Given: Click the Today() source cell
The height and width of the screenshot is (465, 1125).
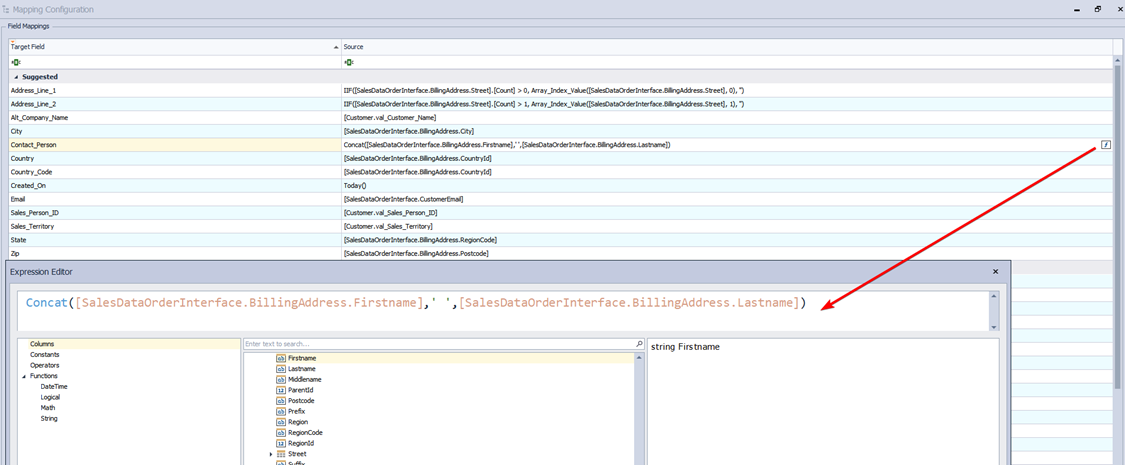Looking at the screenshot, I should (726, 186).
